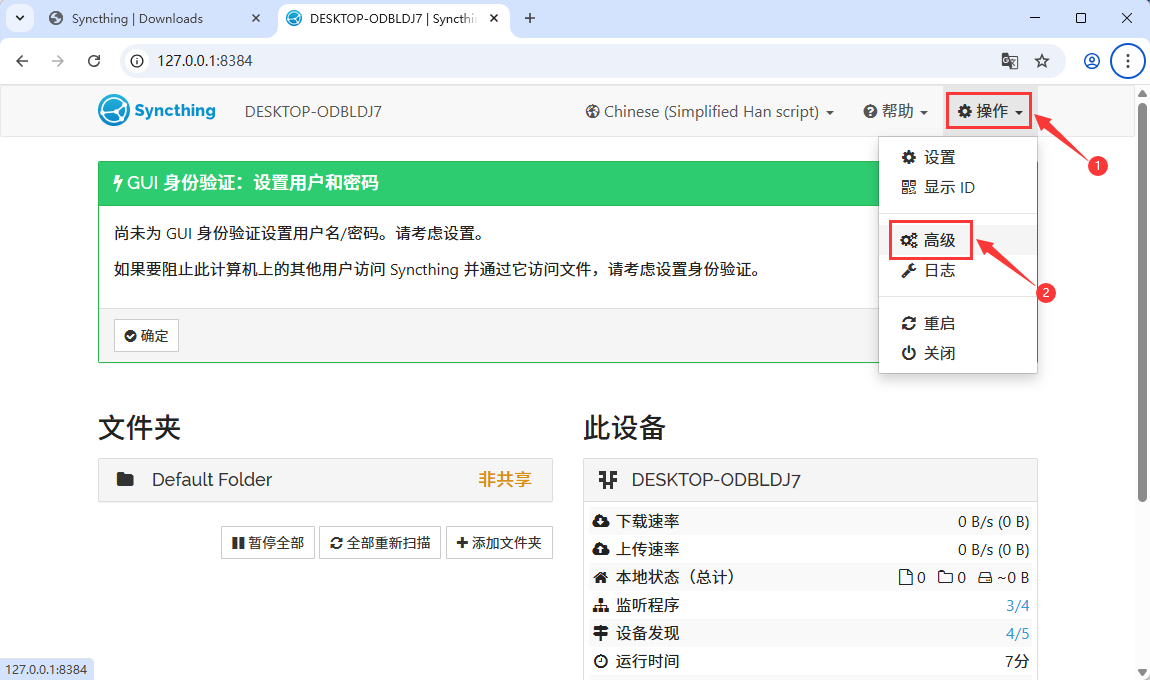Click the 添加文件夹 add folder button
This screenshot has width=1150, height=681.
(x=499, y=542)
